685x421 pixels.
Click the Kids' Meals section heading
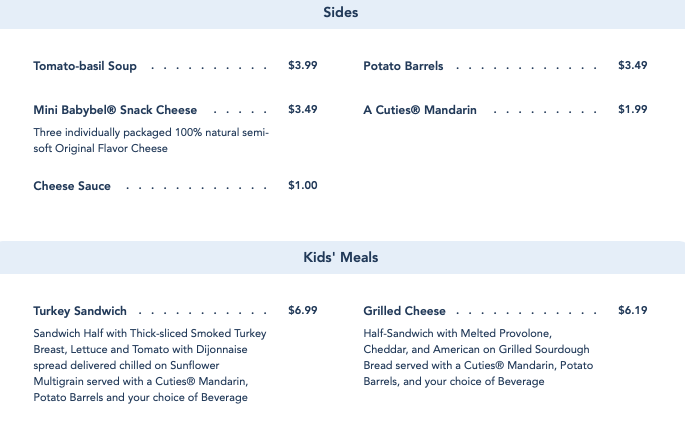(x=341, y=257)
